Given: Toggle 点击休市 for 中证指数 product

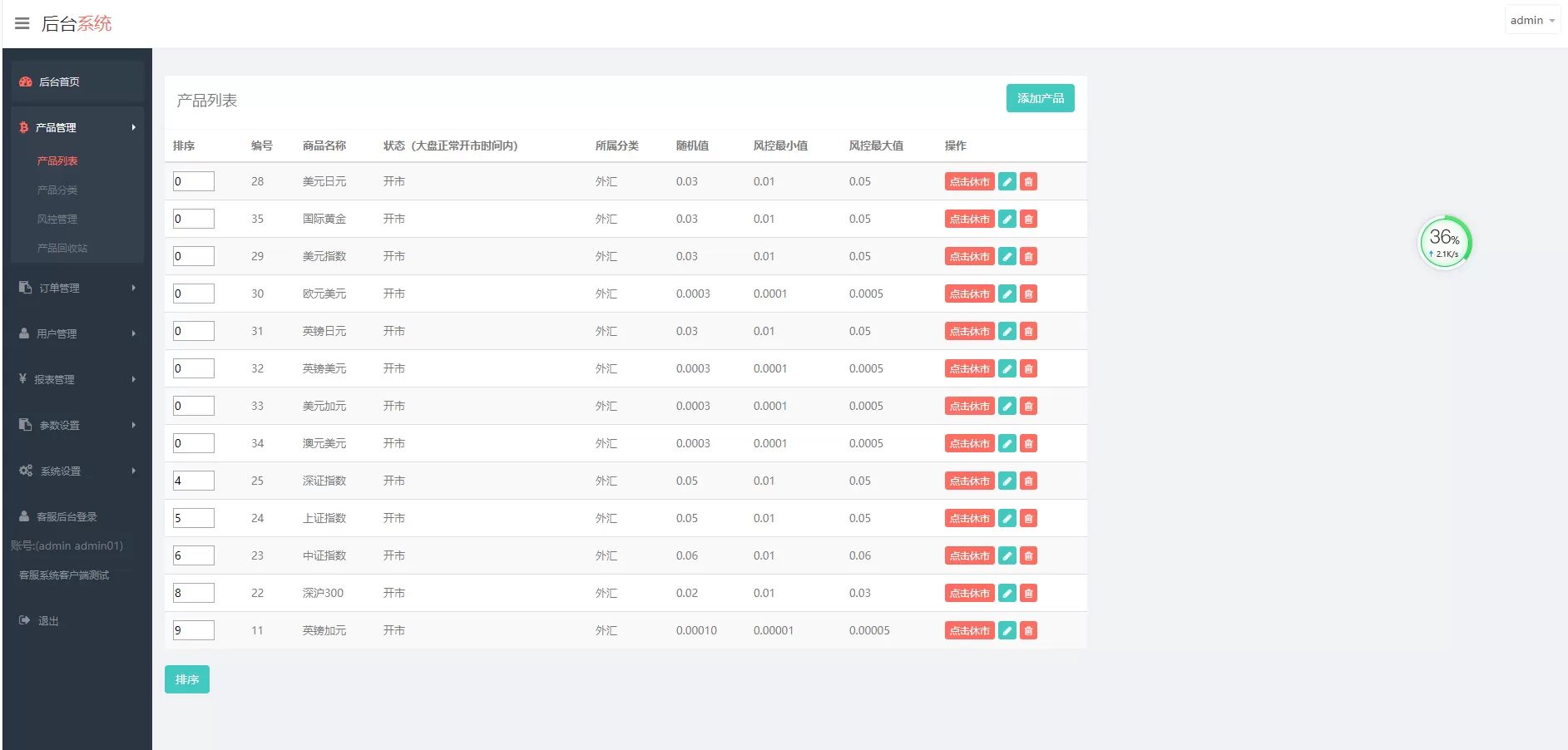Looking at the screenshot, I should [969, 556].
